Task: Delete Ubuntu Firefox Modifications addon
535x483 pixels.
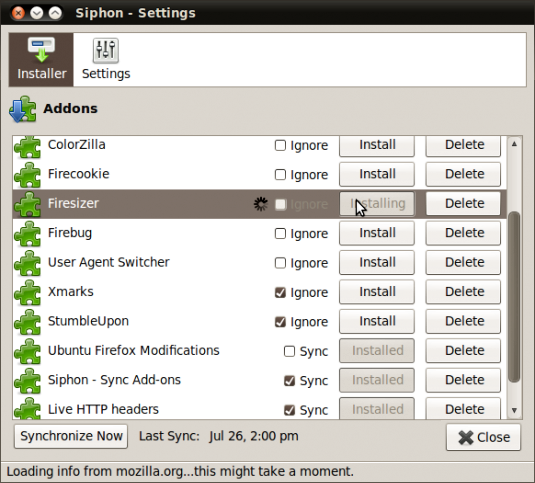Action: pyautogui.click(x=463, y=350)
